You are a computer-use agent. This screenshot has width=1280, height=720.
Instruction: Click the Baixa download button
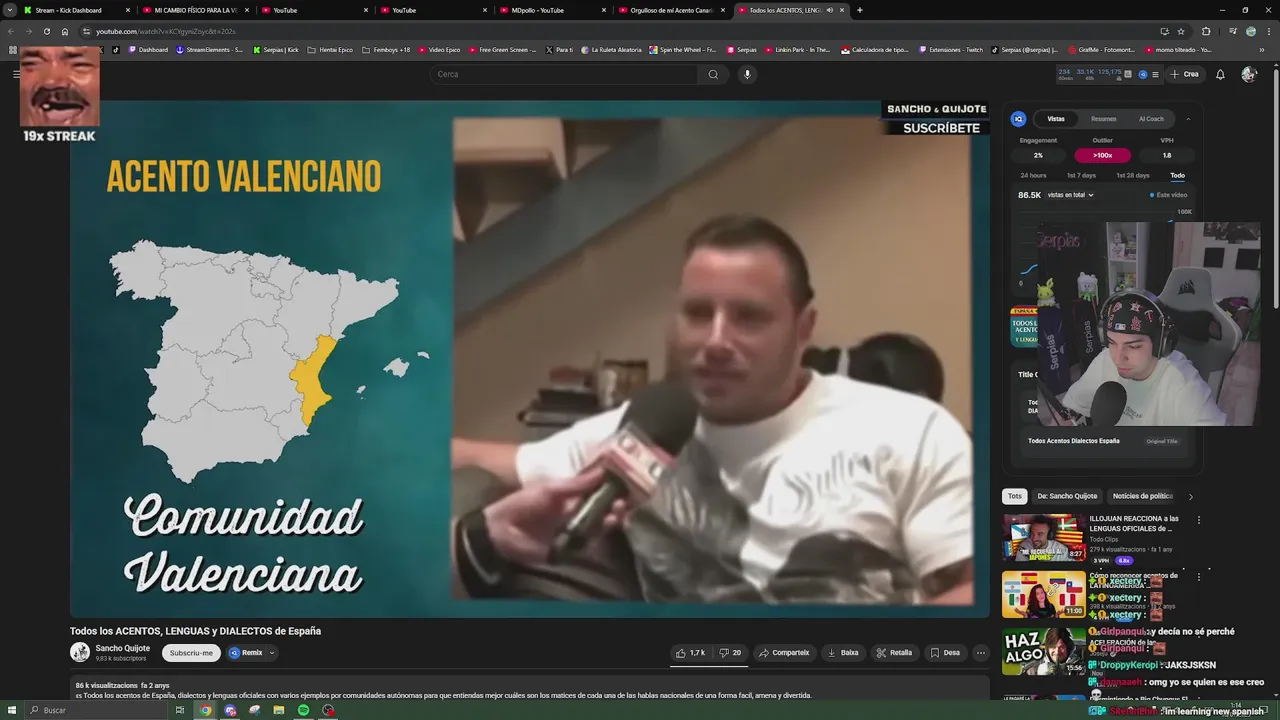point(843,653)
